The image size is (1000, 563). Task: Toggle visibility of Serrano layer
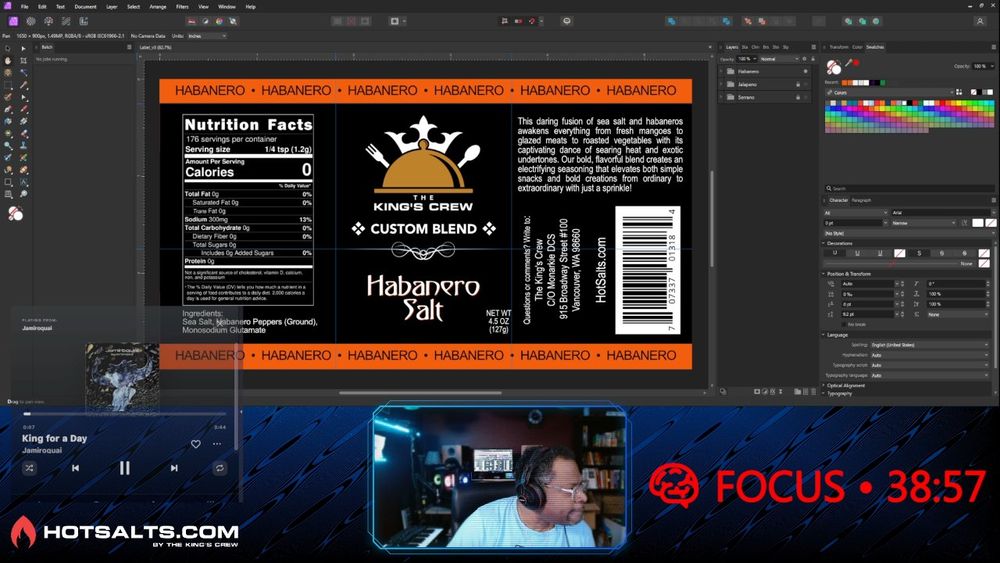[x=805, y=97]
